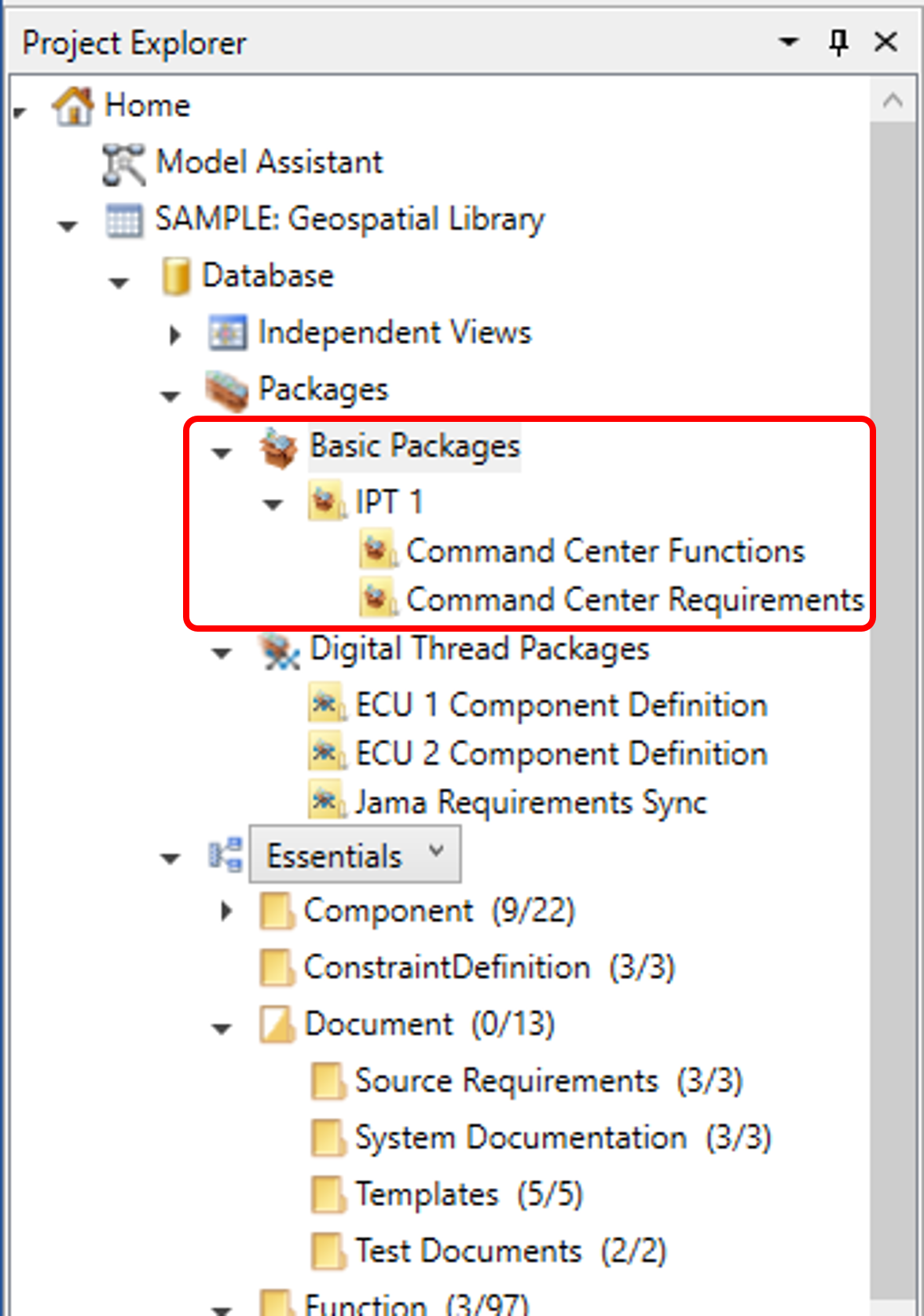
Task: Open Jama Requirements Sync package
Action: point(530,803)
